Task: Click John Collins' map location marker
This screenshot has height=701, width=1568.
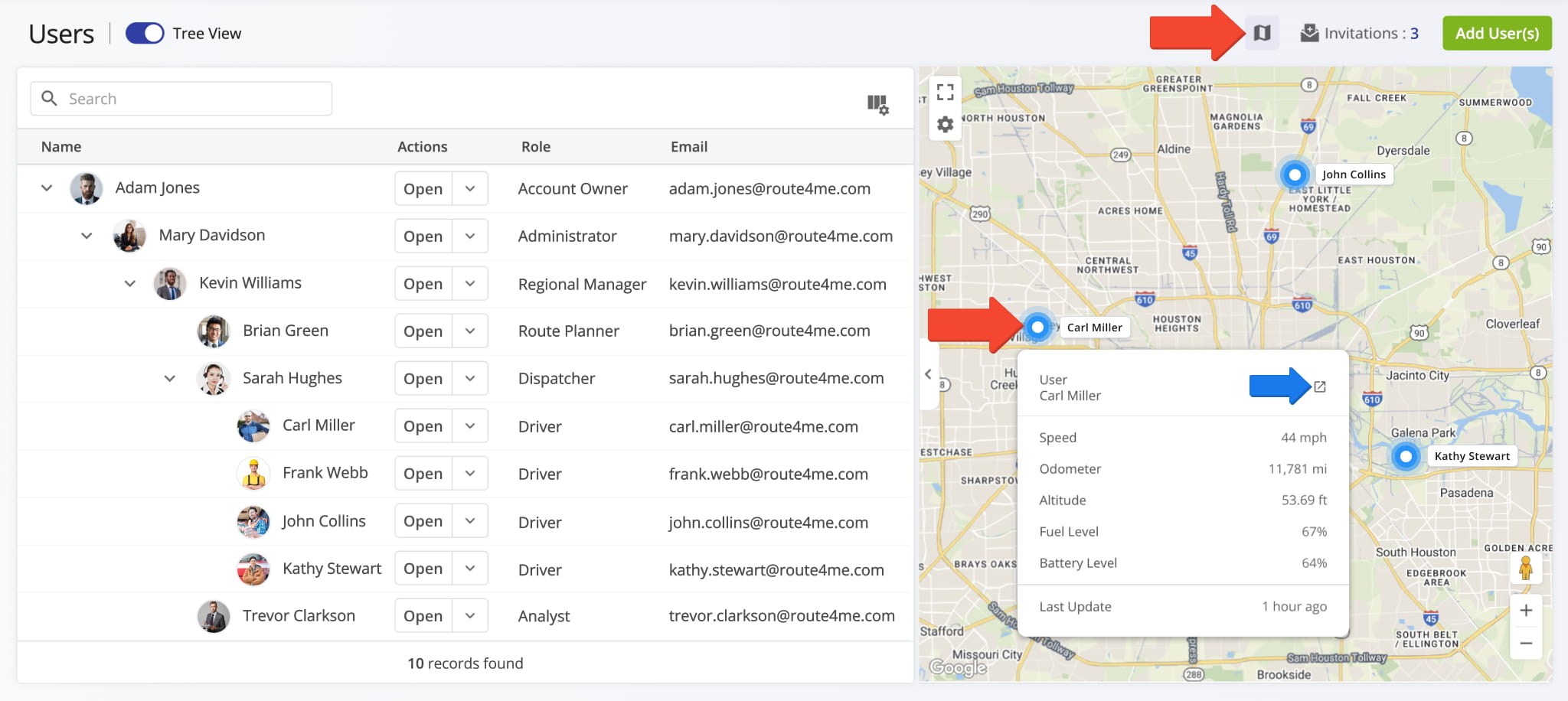Action: click(x=1295, y=174)
